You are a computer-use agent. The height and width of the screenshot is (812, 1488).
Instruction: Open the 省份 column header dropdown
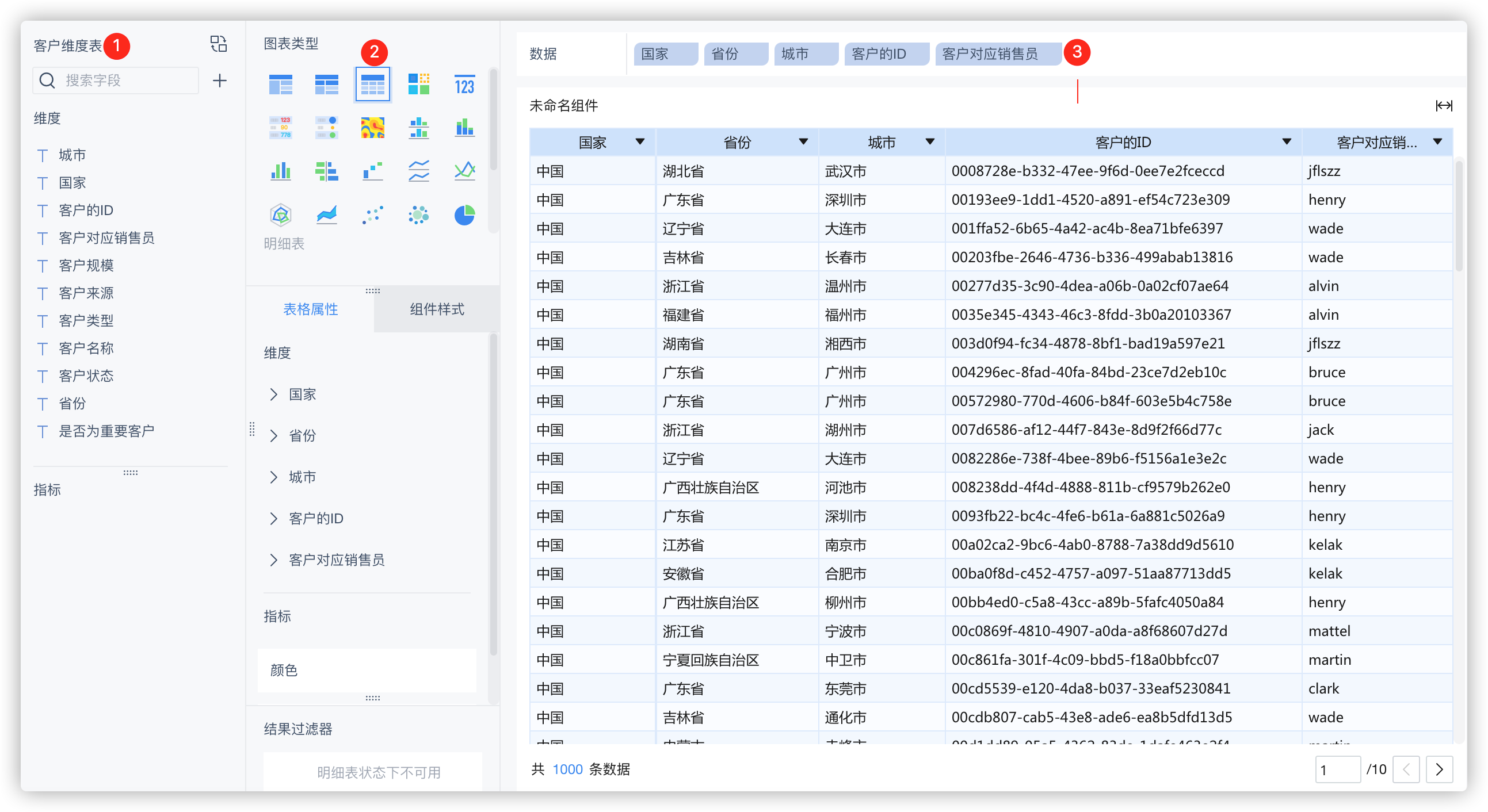pos(803,142)
